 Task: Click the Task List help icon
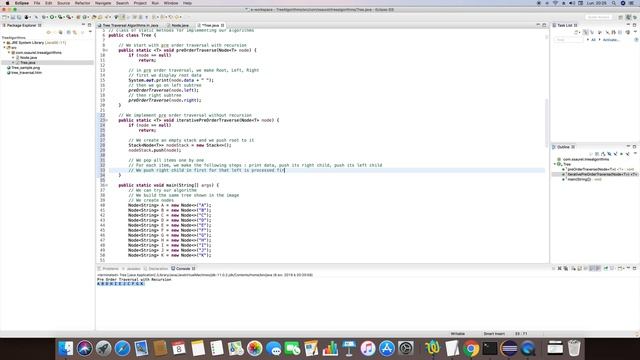coord(636,40)
